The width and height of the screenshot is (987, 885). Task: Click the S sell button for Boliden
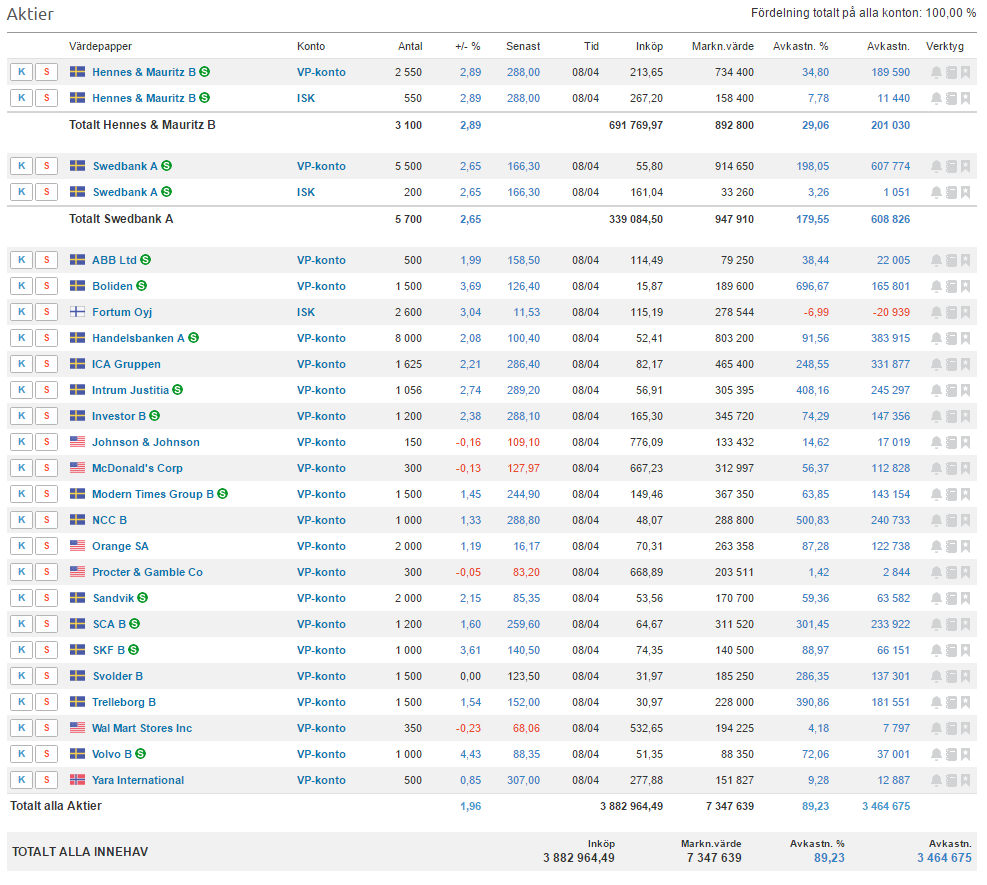[x=47, y=286]
